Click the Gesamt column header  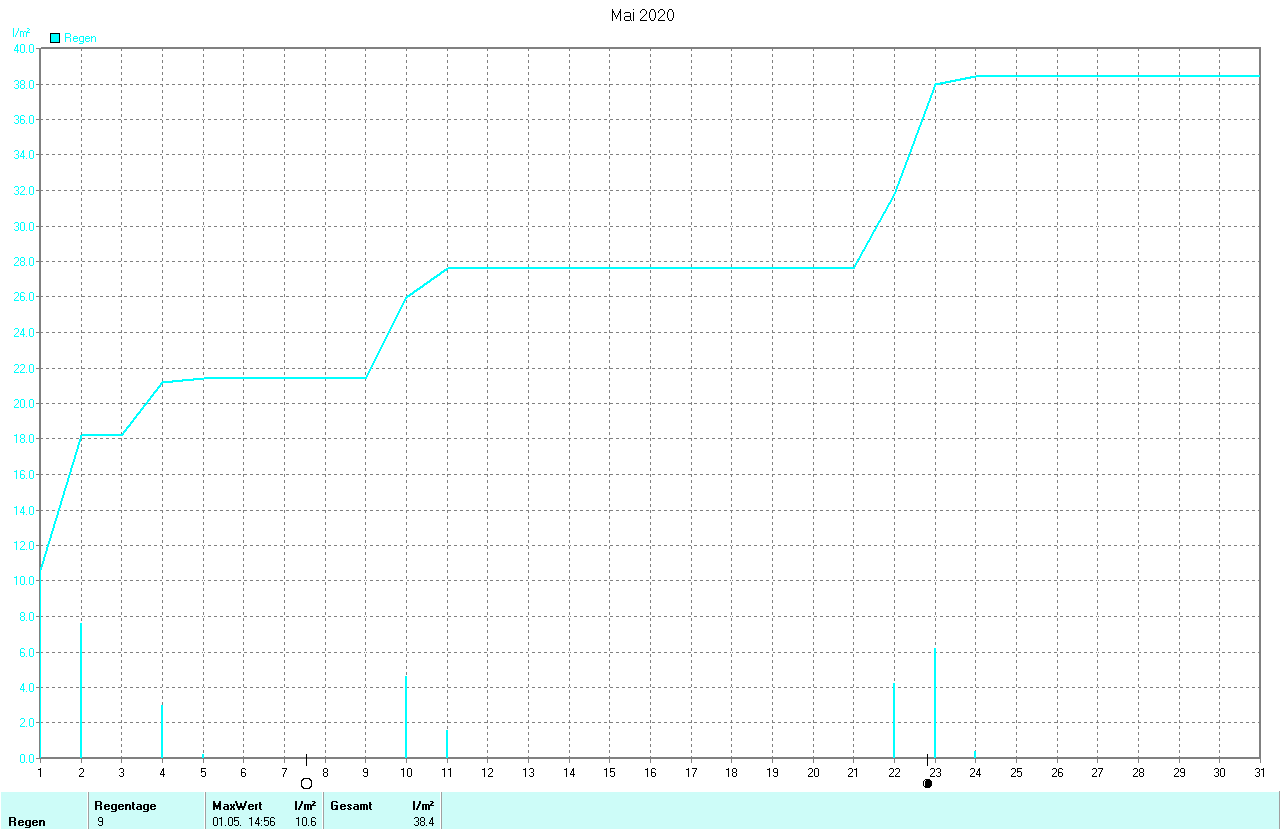pos(351,806)
